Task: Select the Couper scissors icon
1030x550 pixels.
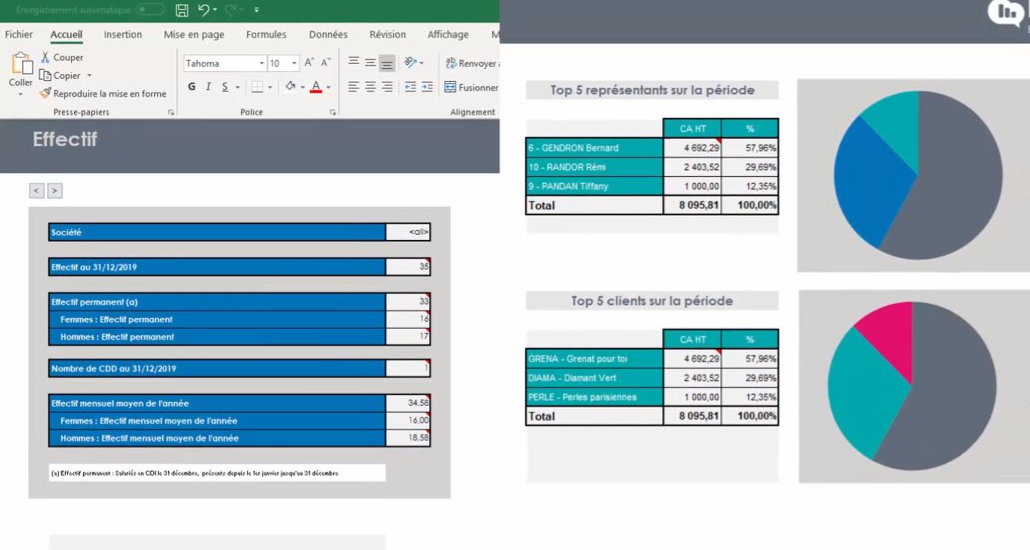Action: coord(45,57)
